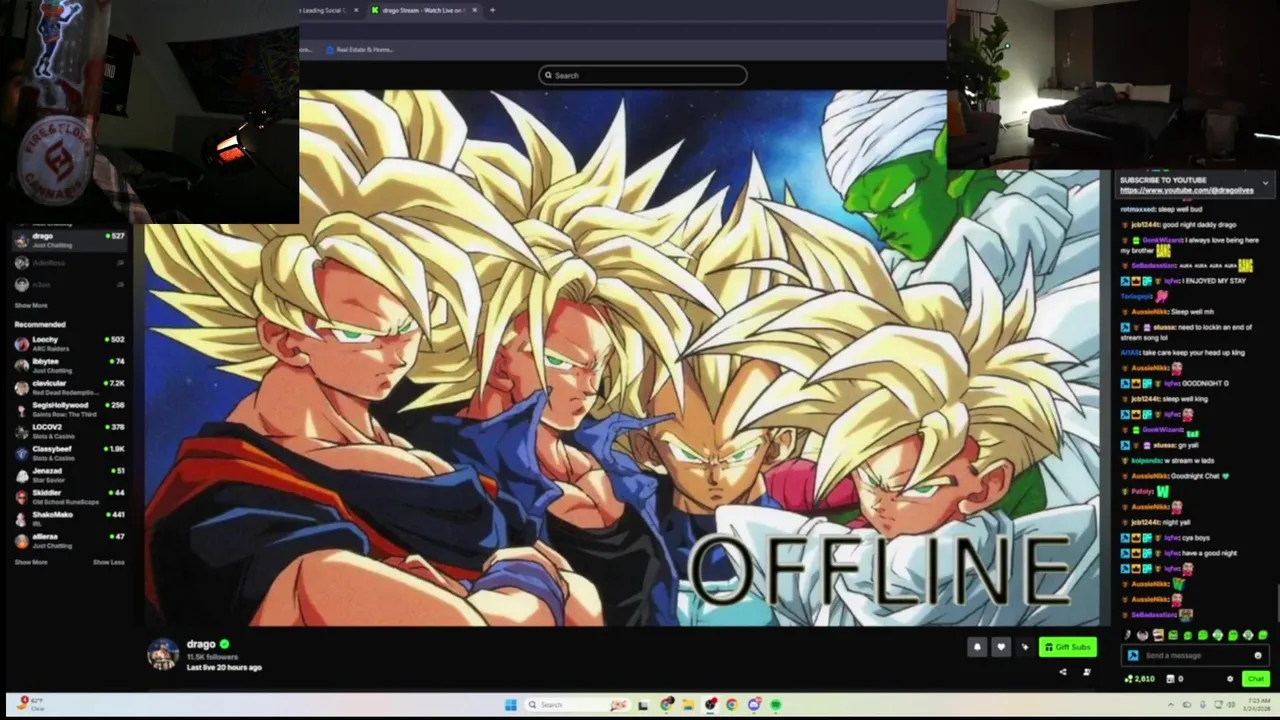This screenshot has height=720, width=1280.
Task: Open File Explorer from the taskbar
Action: (688, 705)
